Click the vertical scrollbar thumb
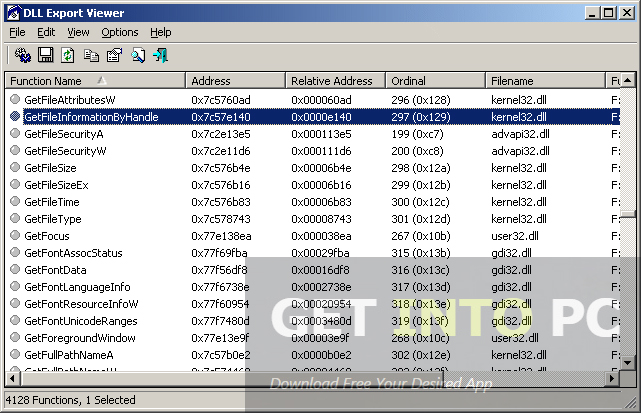 [628, 214]
